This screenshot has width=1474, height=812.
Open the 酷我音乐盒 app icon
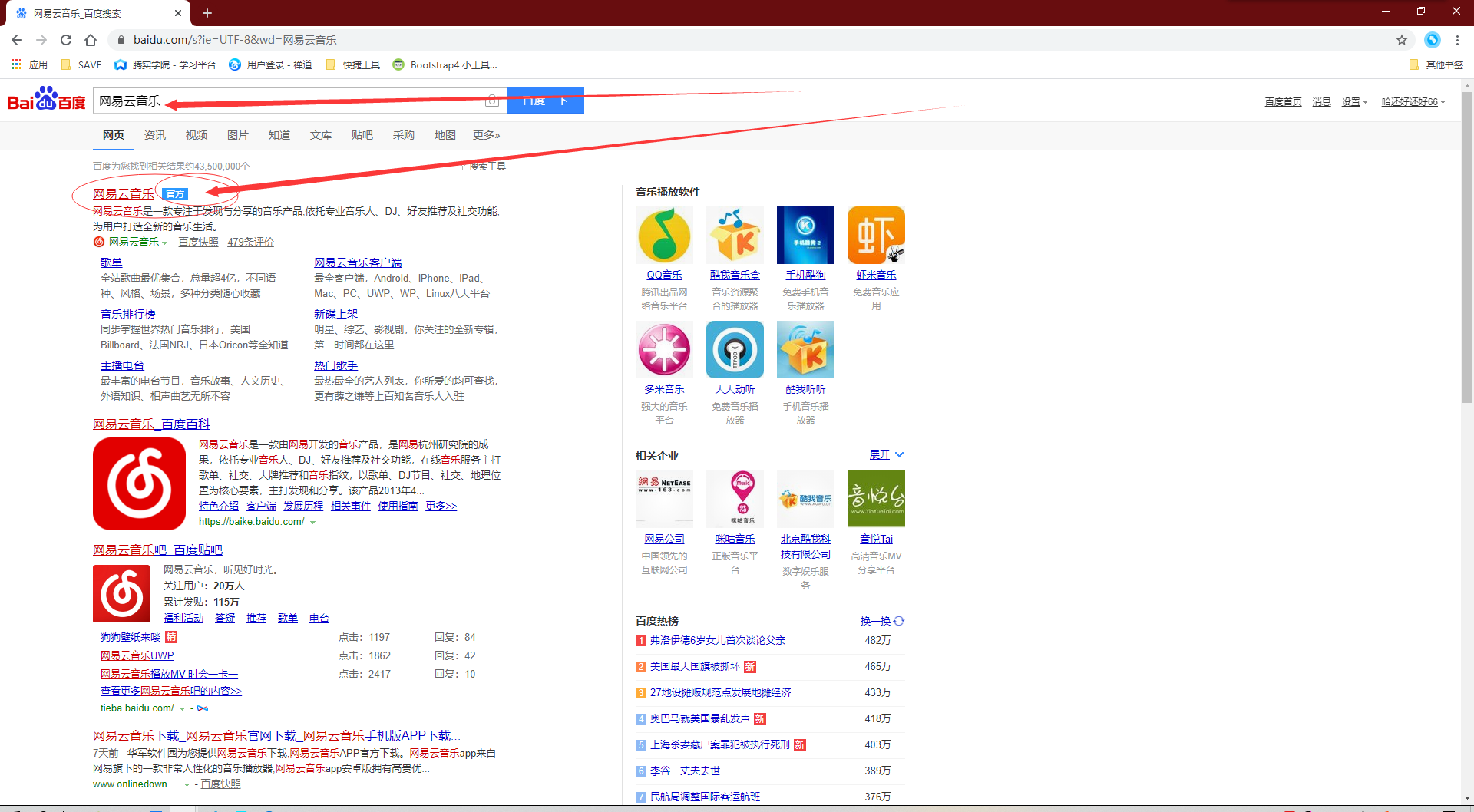click(735, 235)
